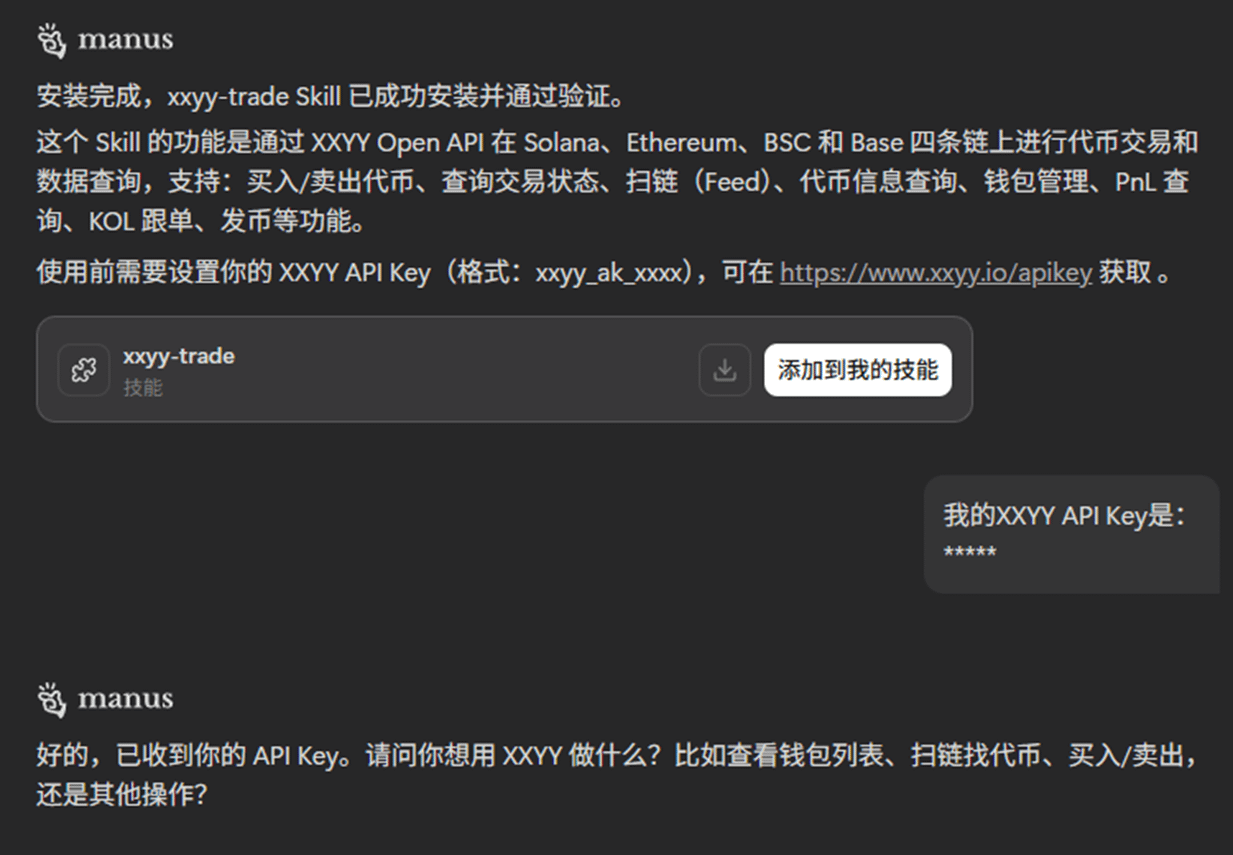Viewport: 1233px width, 855px height.
Task: Click the puzzle-piece skill icon on xxyy-trade card
Action: tap(84, 370)
